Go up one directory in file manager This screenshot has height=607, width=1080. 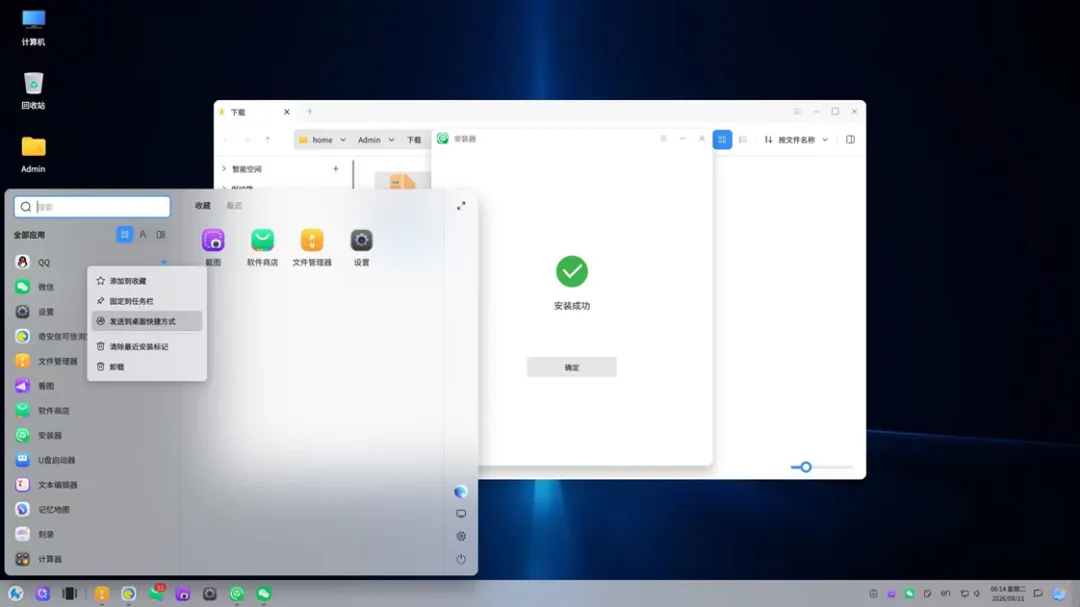[x=268, y=140]
